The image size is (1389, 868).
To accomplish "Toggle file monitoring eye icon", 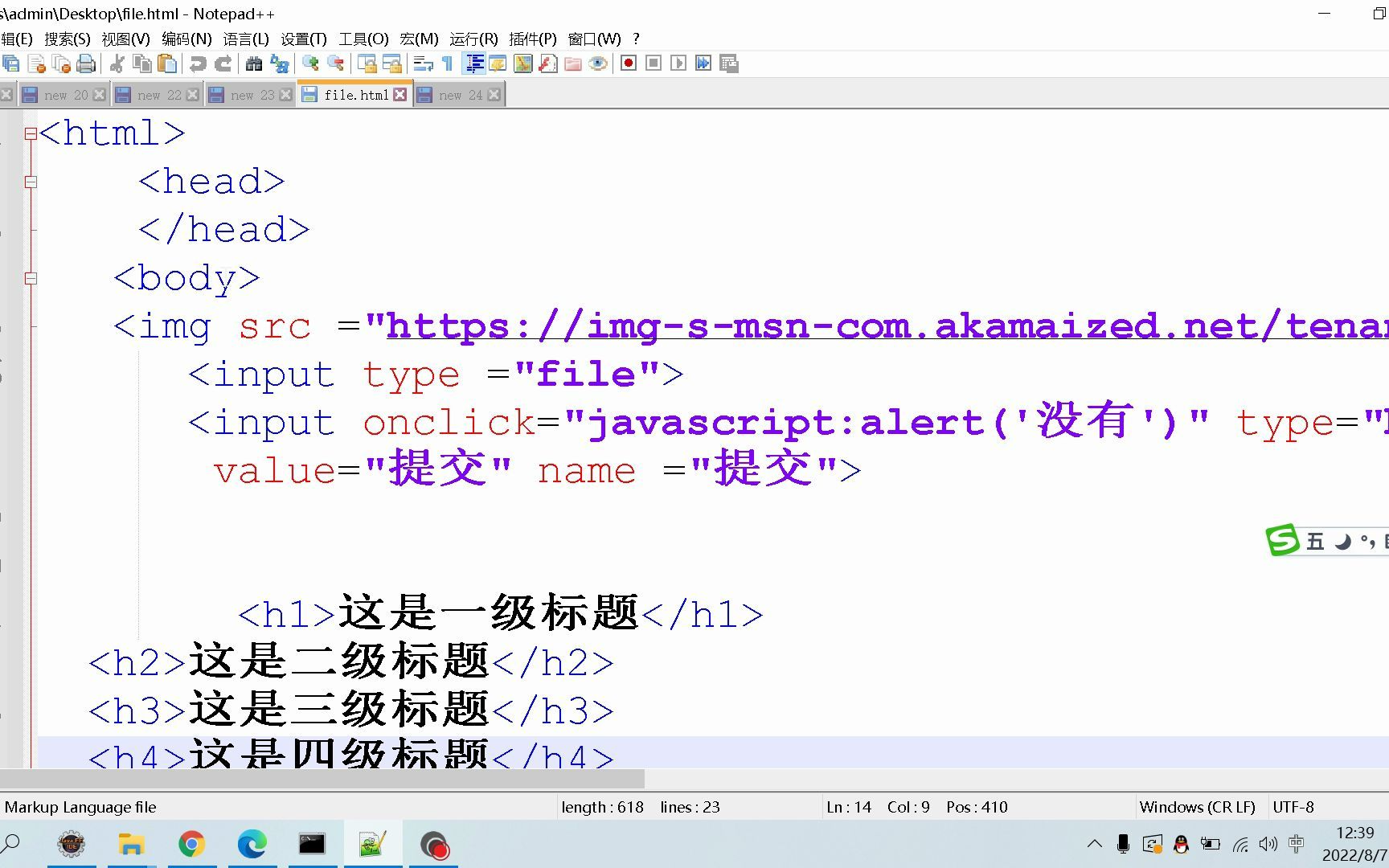I will pos(598,63).
